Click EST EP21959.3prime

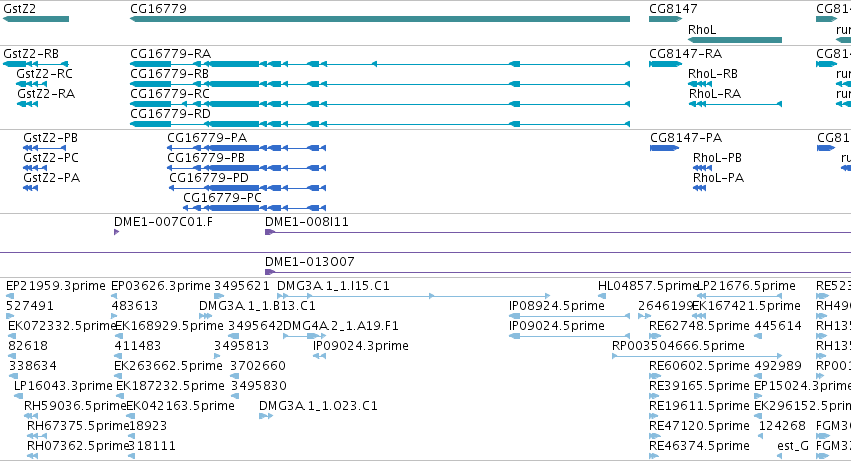pyautogui.click(x=10, y=296)
